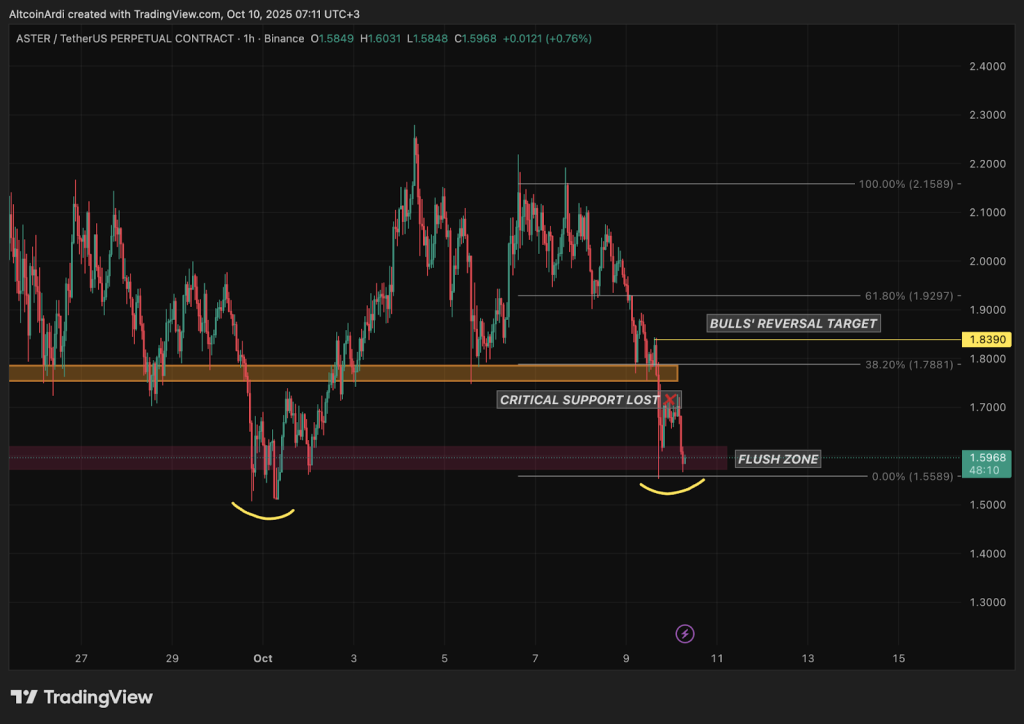Click the Oct label on time axis
Image resolution: width=1024 pixels, height=724 pixels.
(x=263, y=659)
